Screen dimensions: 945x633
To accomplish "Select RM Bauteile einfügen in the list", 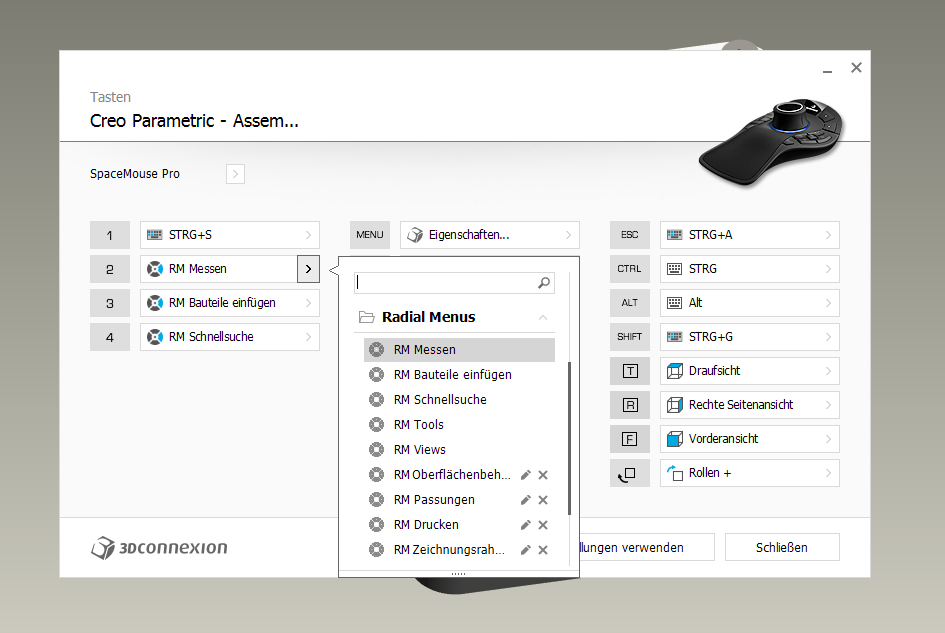I will tap(459, 375).
